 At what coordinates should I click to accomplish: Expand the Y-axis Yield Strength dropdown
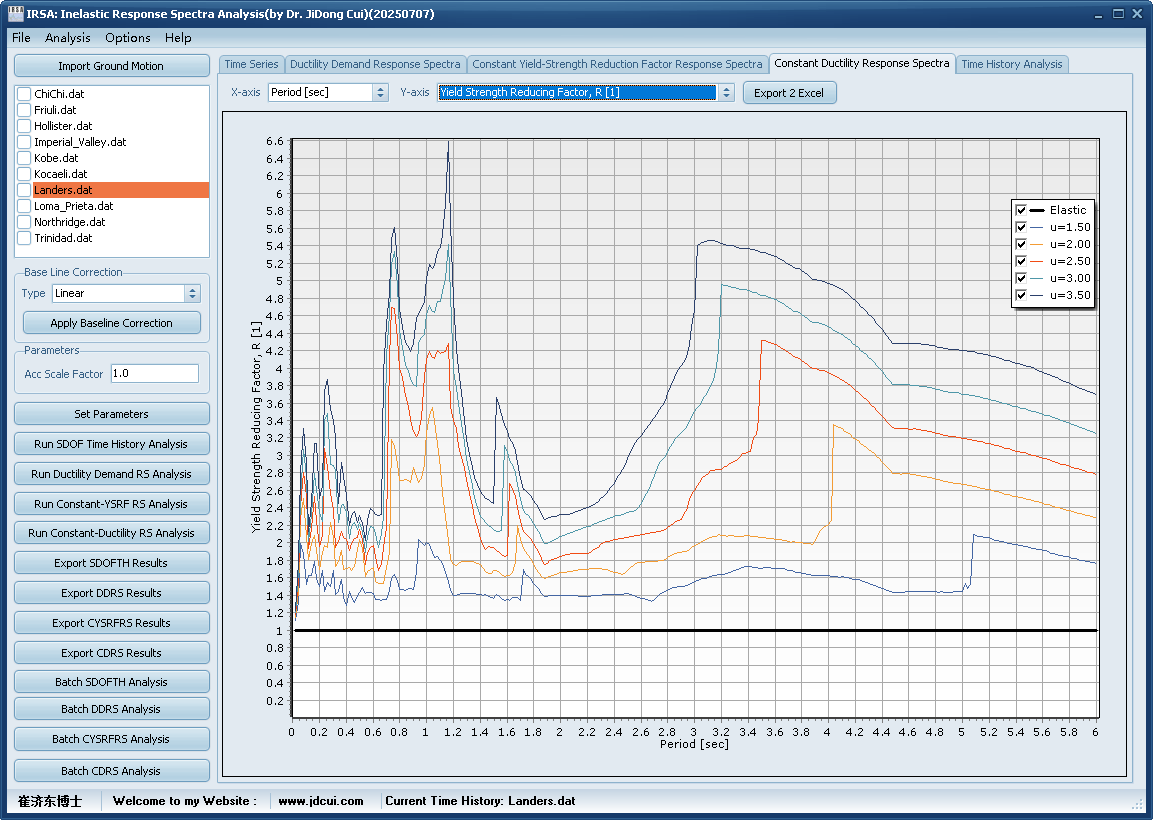(x=726, y=92)
